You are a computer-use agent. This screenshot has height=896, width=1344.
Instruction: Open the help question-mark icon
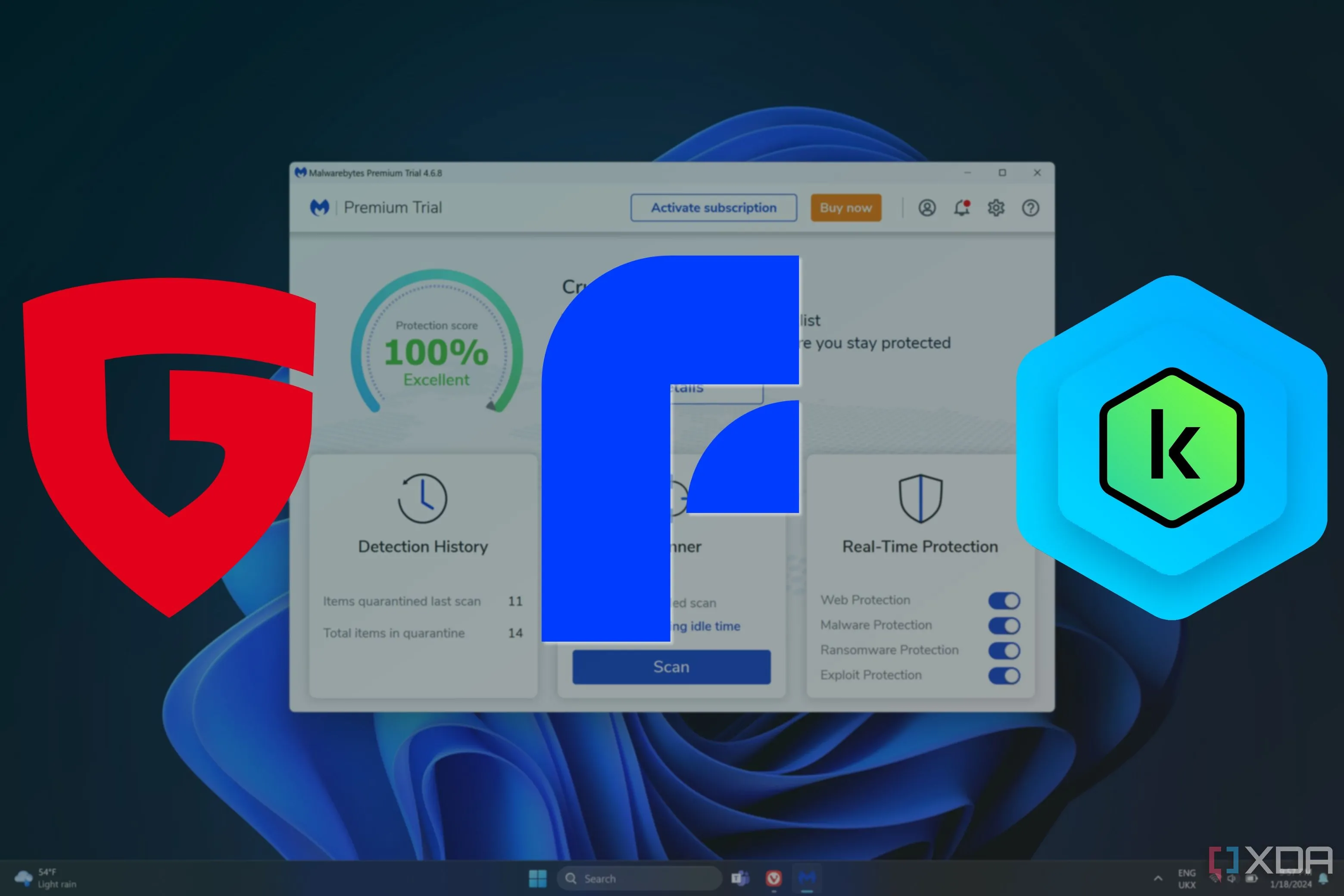pyautogui.click(x=1030, y=208)
